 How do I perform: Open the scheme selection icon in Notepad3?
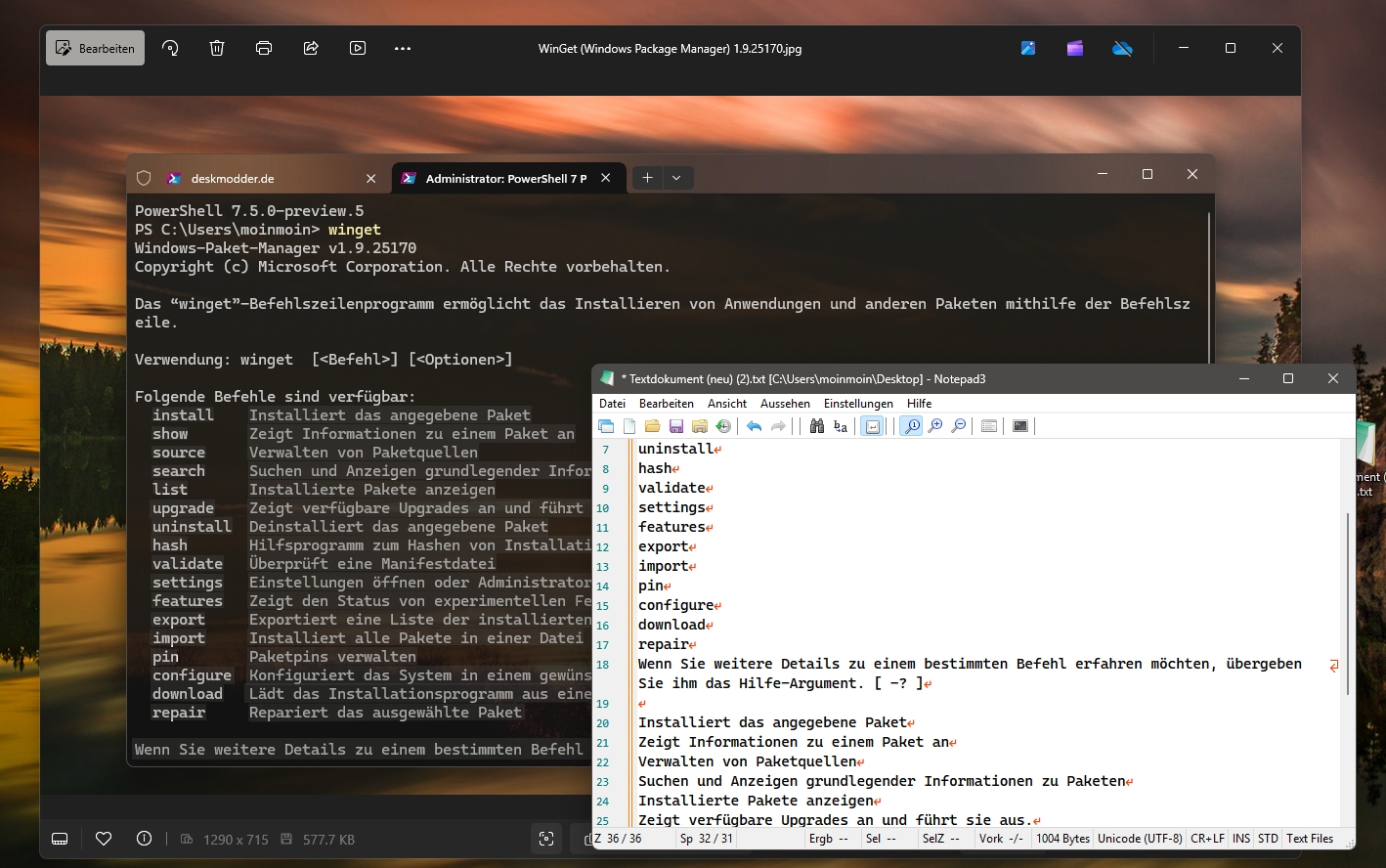[x=989, y=426]
